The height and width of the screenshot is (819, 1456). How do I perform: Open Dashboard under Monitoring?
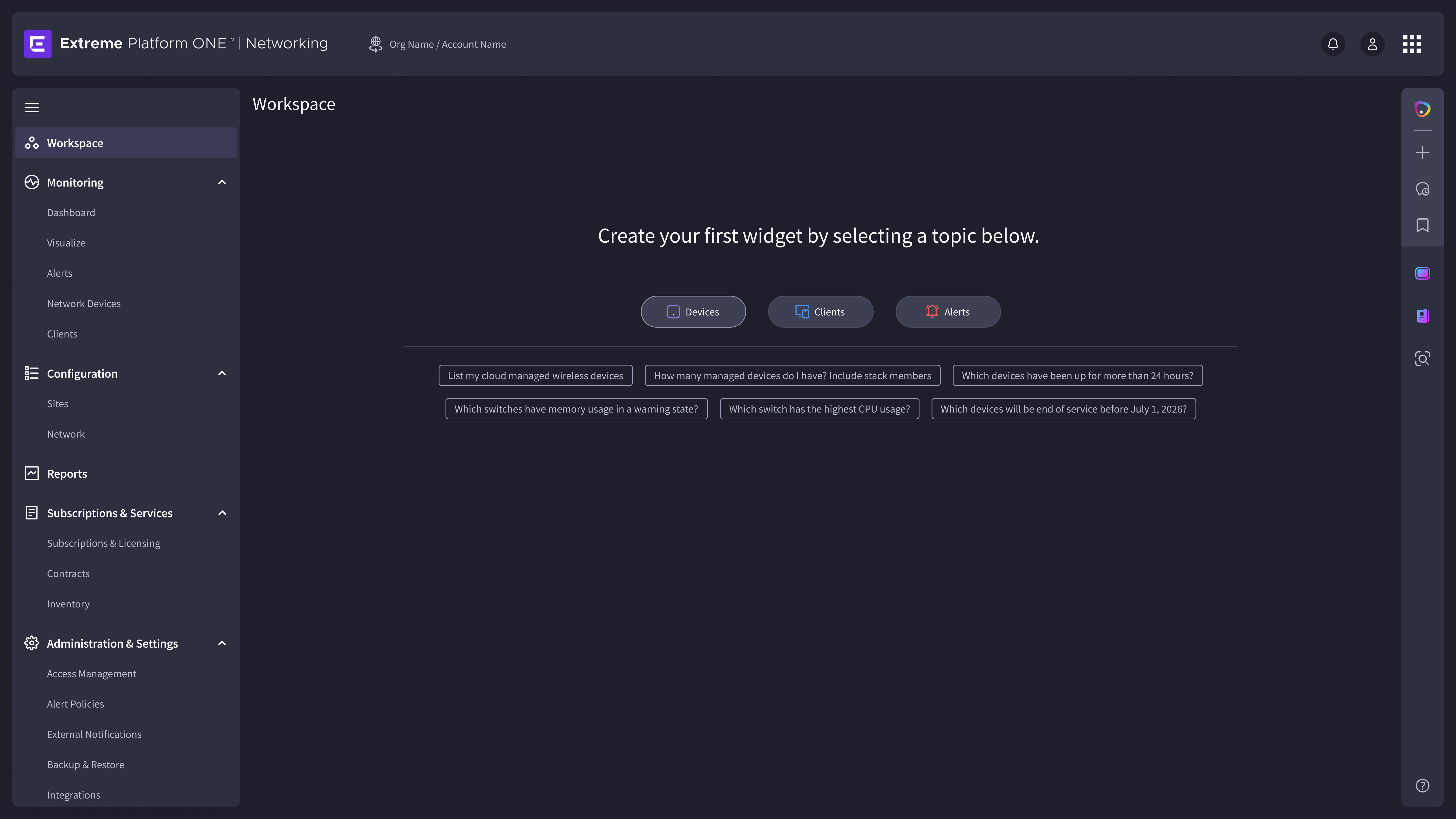point(71,213)
